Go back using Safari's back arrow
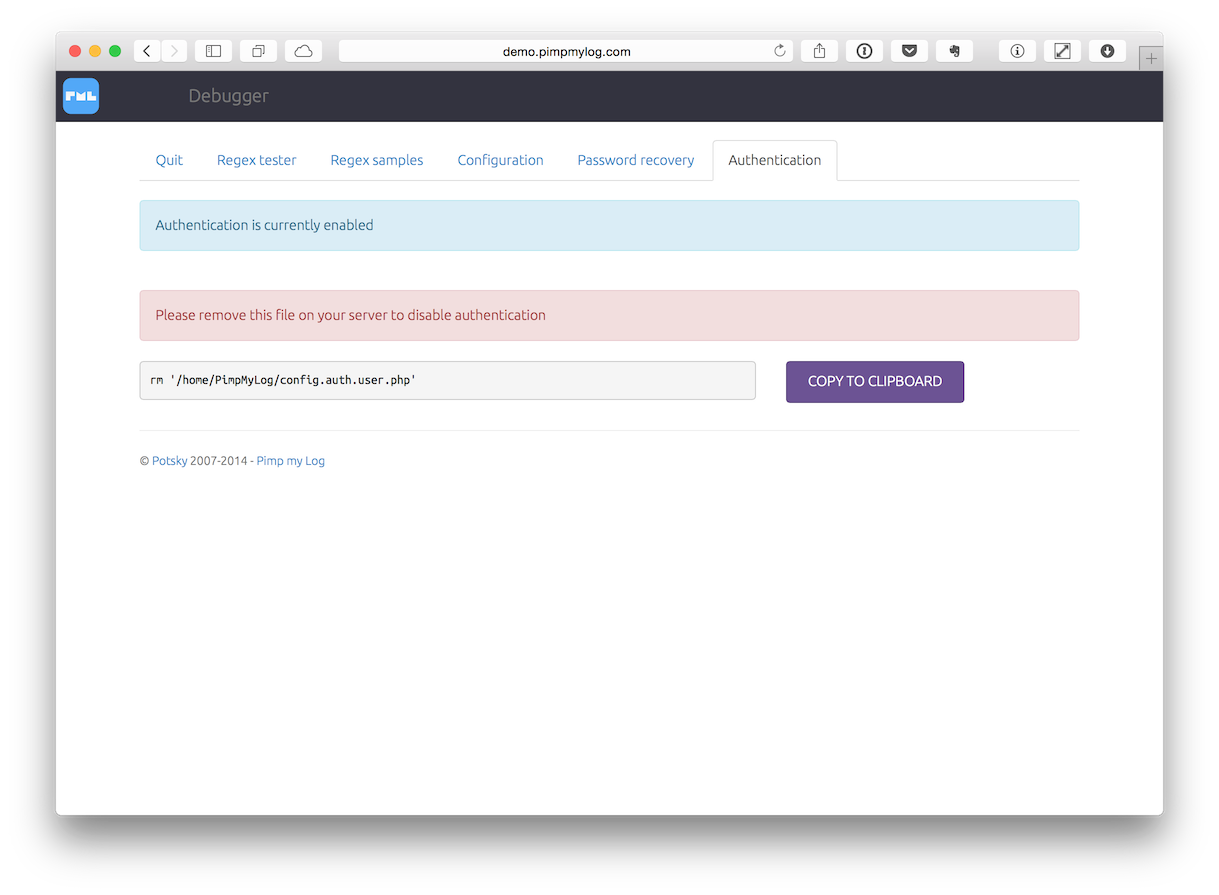 click(147, 51)
